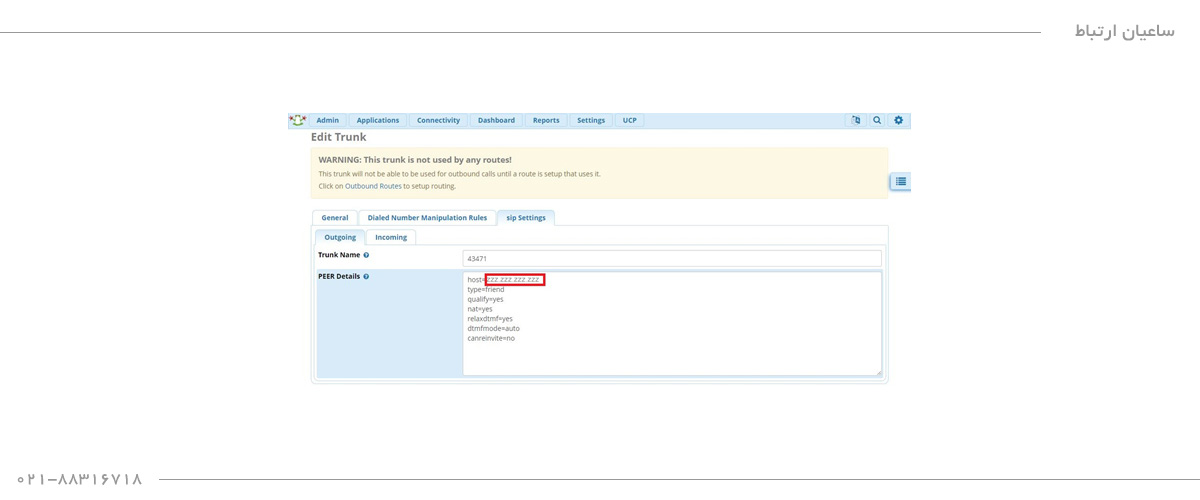Screen dimensions: 1200x500
Task: Select Dialed Number Manipulation Rules tab
Action: (427, 217)
